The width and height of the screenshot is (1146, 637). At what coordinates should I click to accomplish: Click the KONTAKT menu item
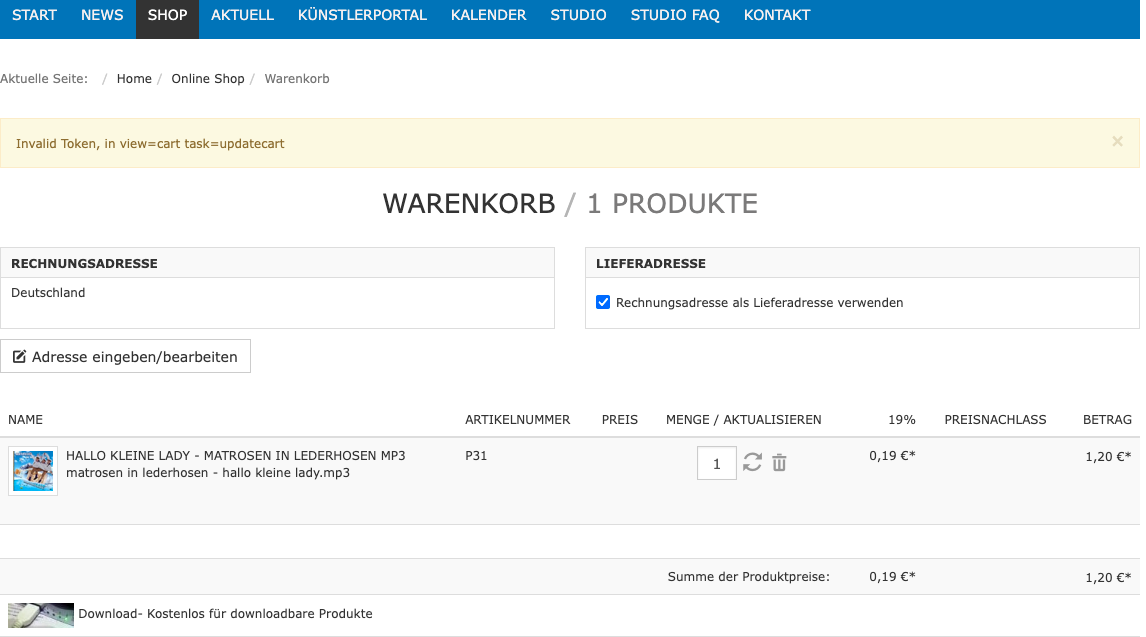[x=777, y=15]
